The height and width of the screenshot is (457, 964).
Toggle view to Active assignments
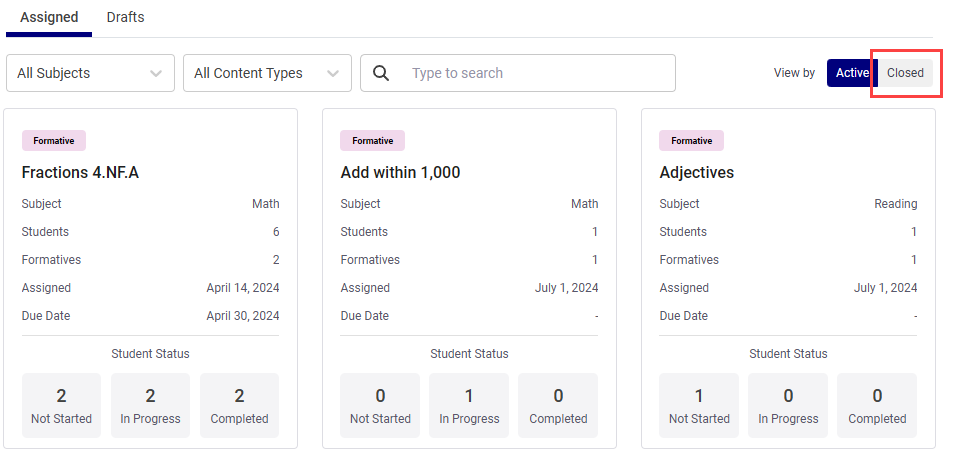click(x=851, y=73)
